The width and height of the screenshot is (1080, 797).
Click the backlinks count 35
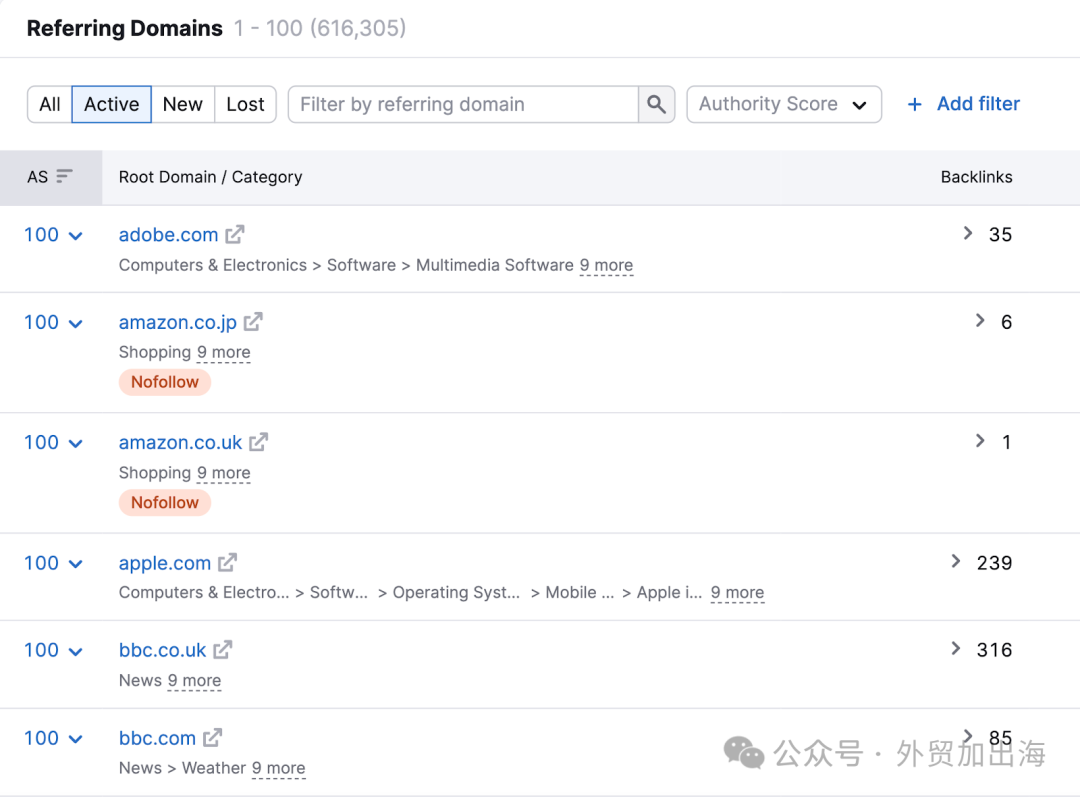click(1001, 235)
